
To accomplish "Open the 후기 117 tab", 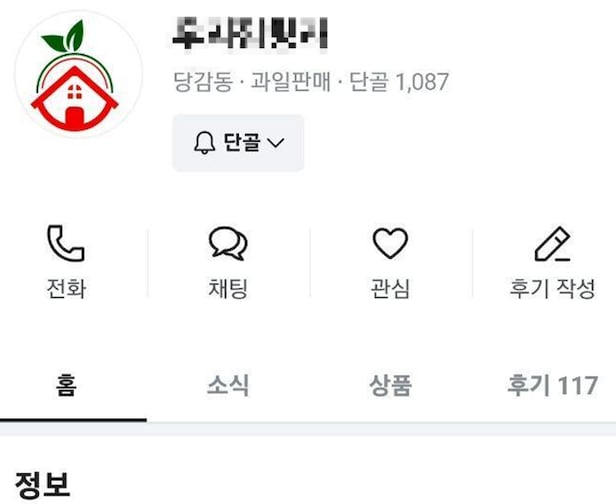I will (x=552, y=385).
